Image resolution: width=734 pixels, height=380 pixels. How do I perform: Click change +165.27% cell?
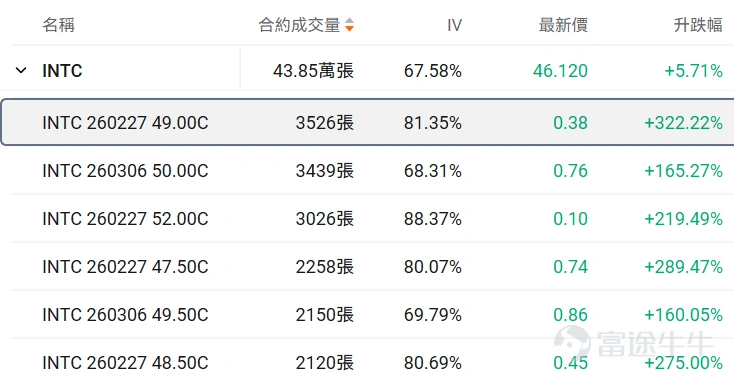point(684,171)
